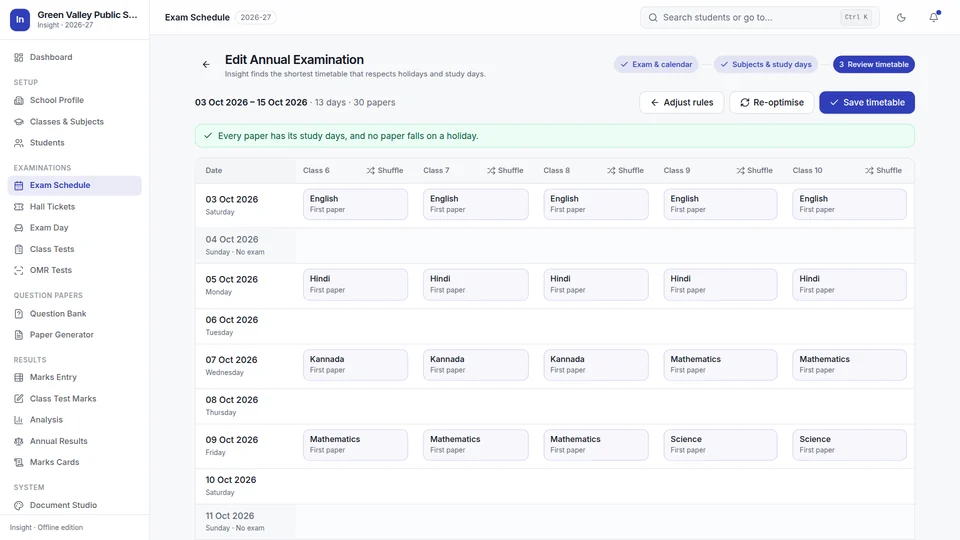Open Dashboard menu item
Viewport: 960px width, 540px height.
75,58
